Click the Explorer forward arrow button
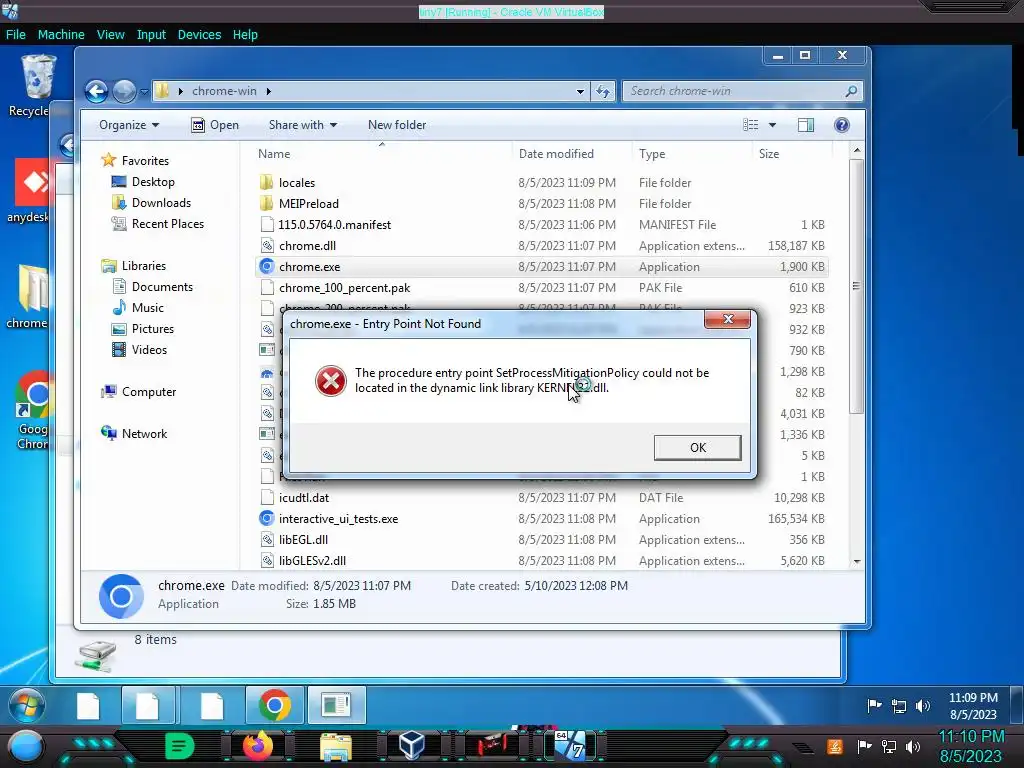1024x768 pixels. pyautogui.click(x=124, y=91)
